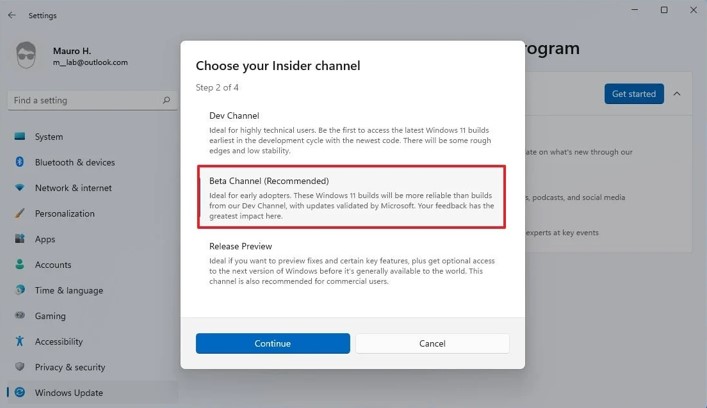Click the Get started button
This screenshot has height=408, width=707.
[634, 94]
